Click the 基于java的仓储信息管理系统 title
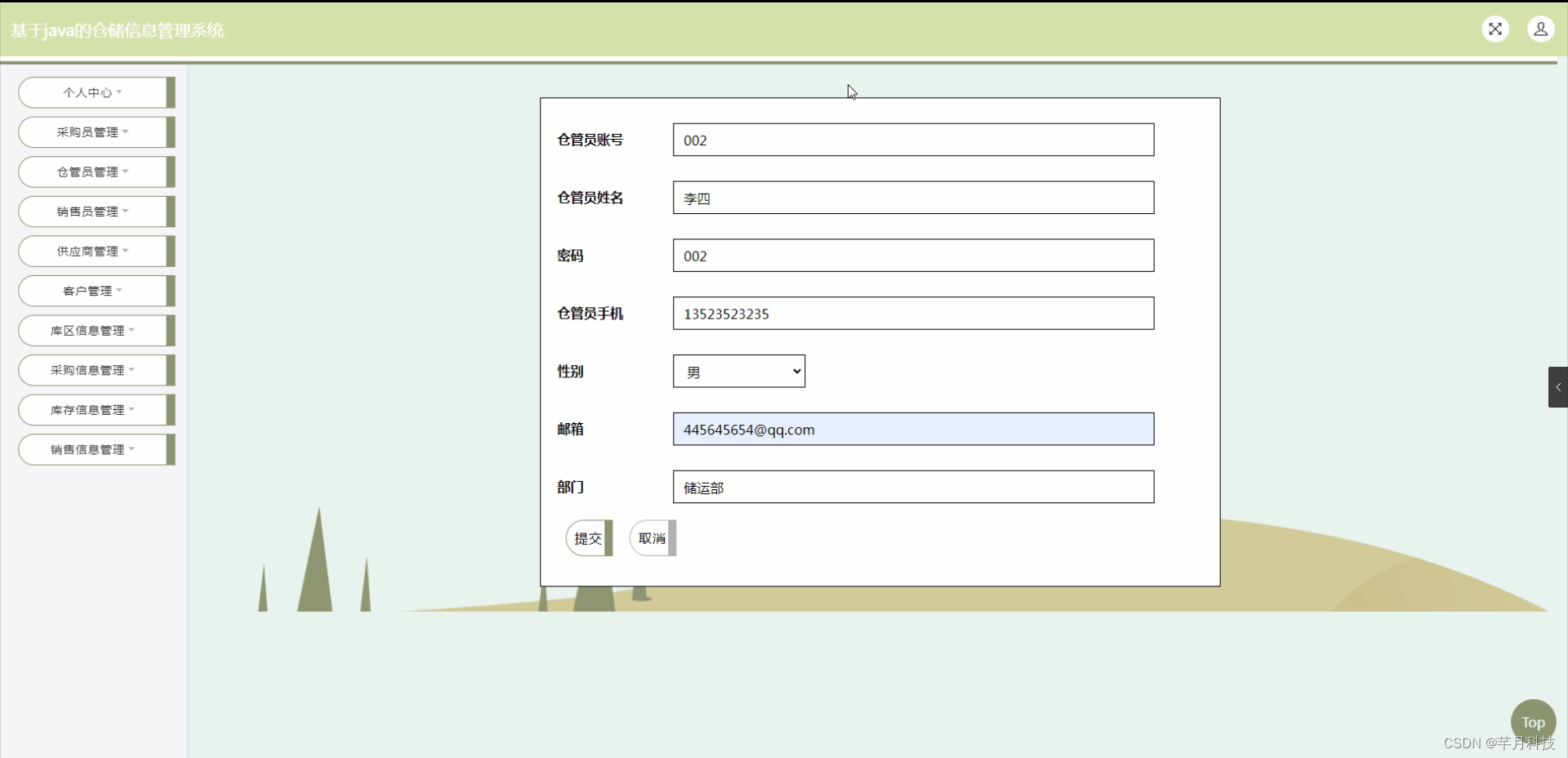 (116, 29)
